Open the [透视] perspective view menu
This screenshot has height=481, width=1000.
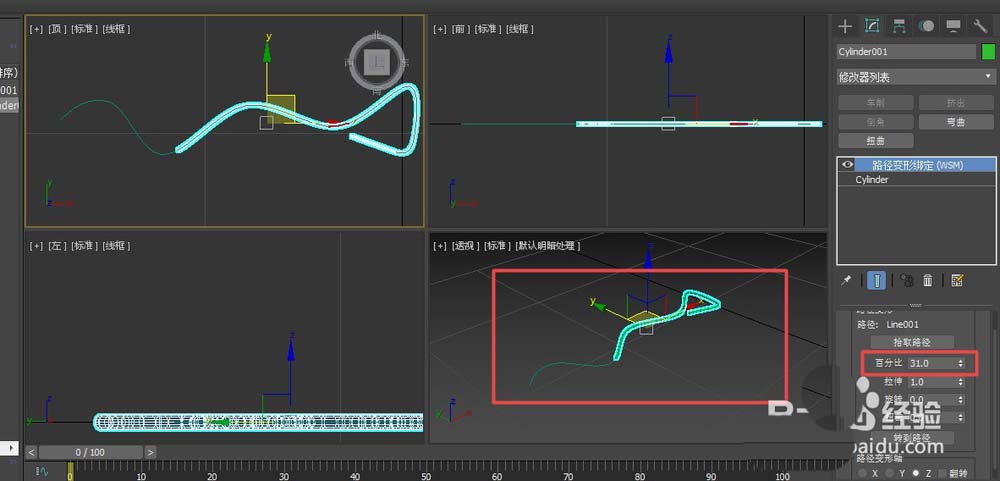tap(466, 246)
